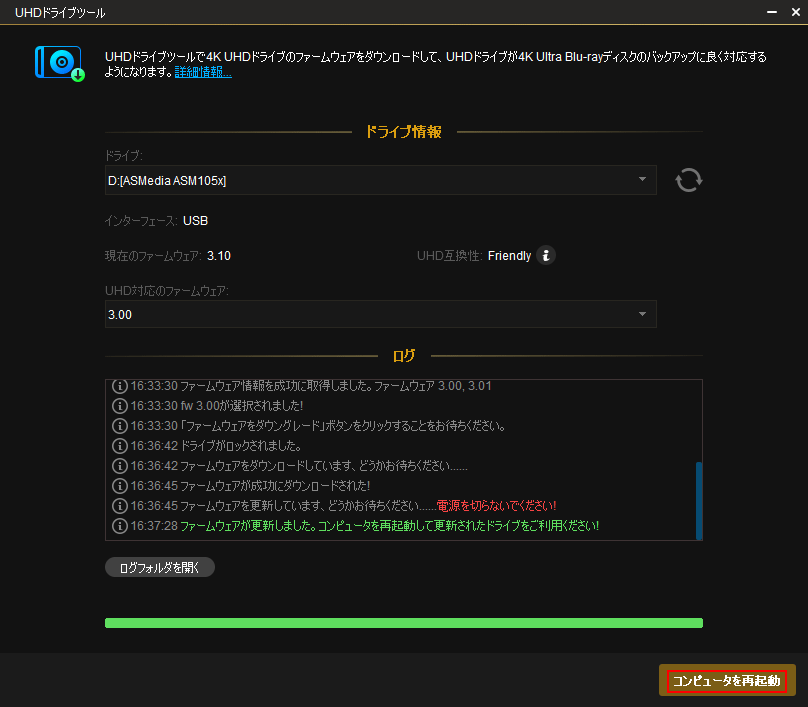Viewport: 808px width, 707px height.
Task: Expand the UHD firmware version 3.00 dropdown
Action: click(x=380, y=314)
